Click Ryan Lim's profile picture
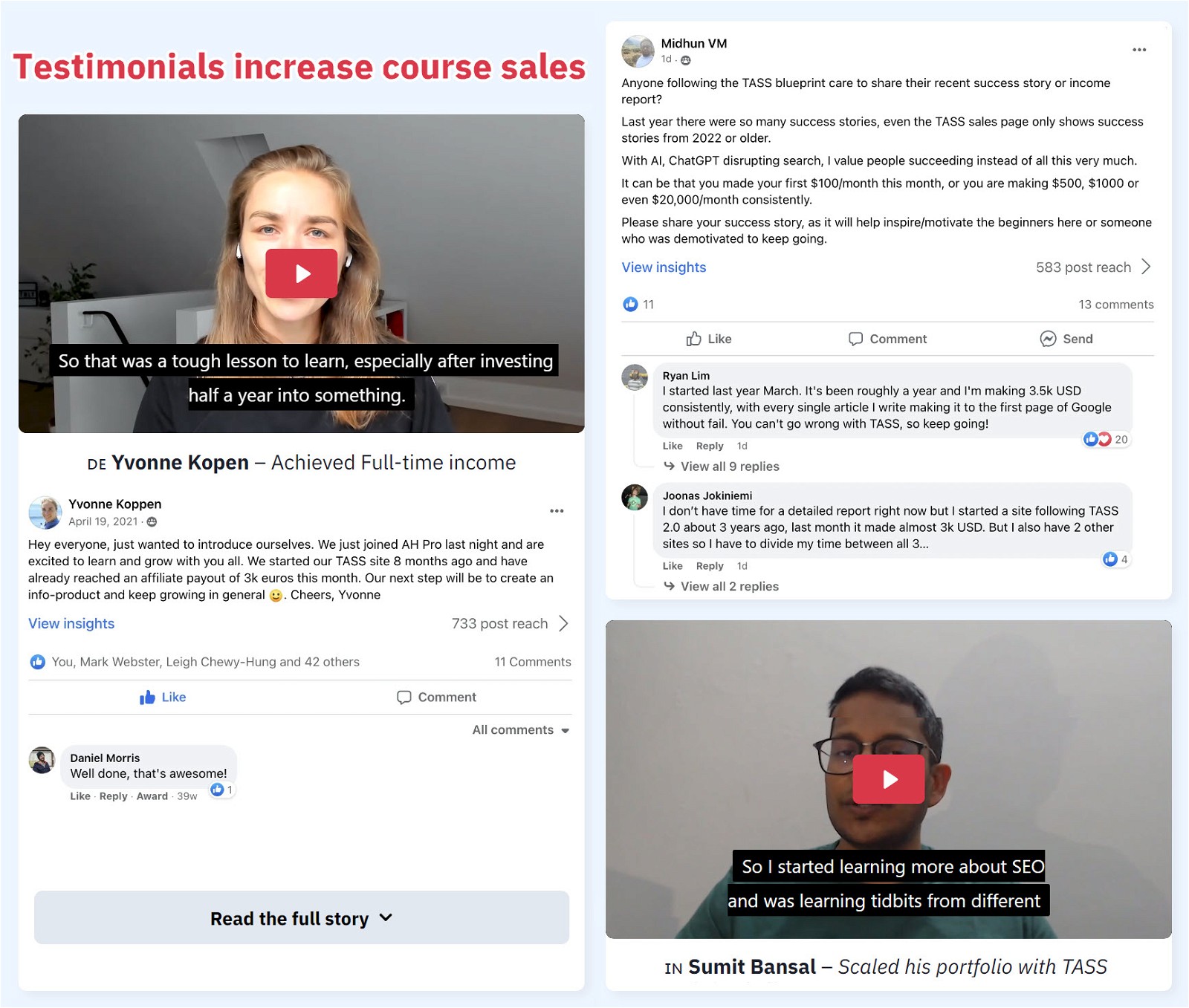The image size is (1189, 1008). tap(635, 377)
